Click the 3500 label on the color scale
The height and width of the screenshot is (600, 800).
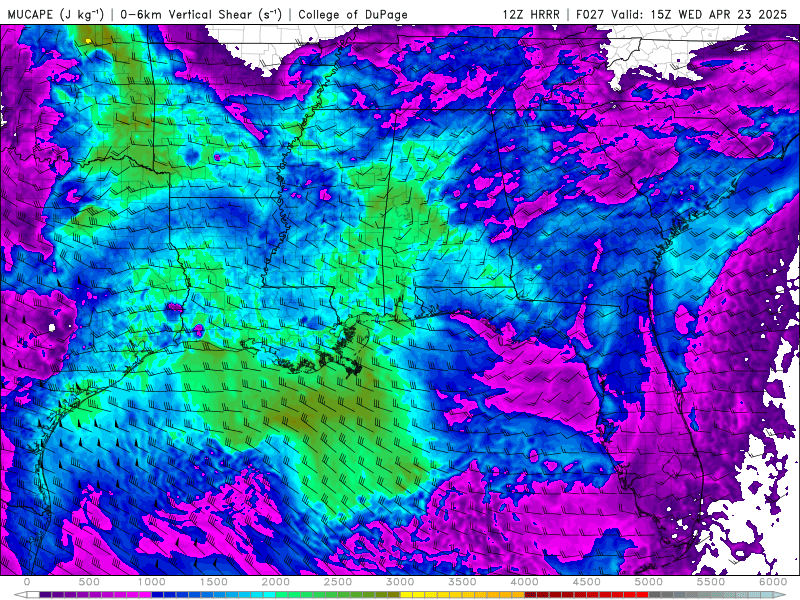pos(462,582)
